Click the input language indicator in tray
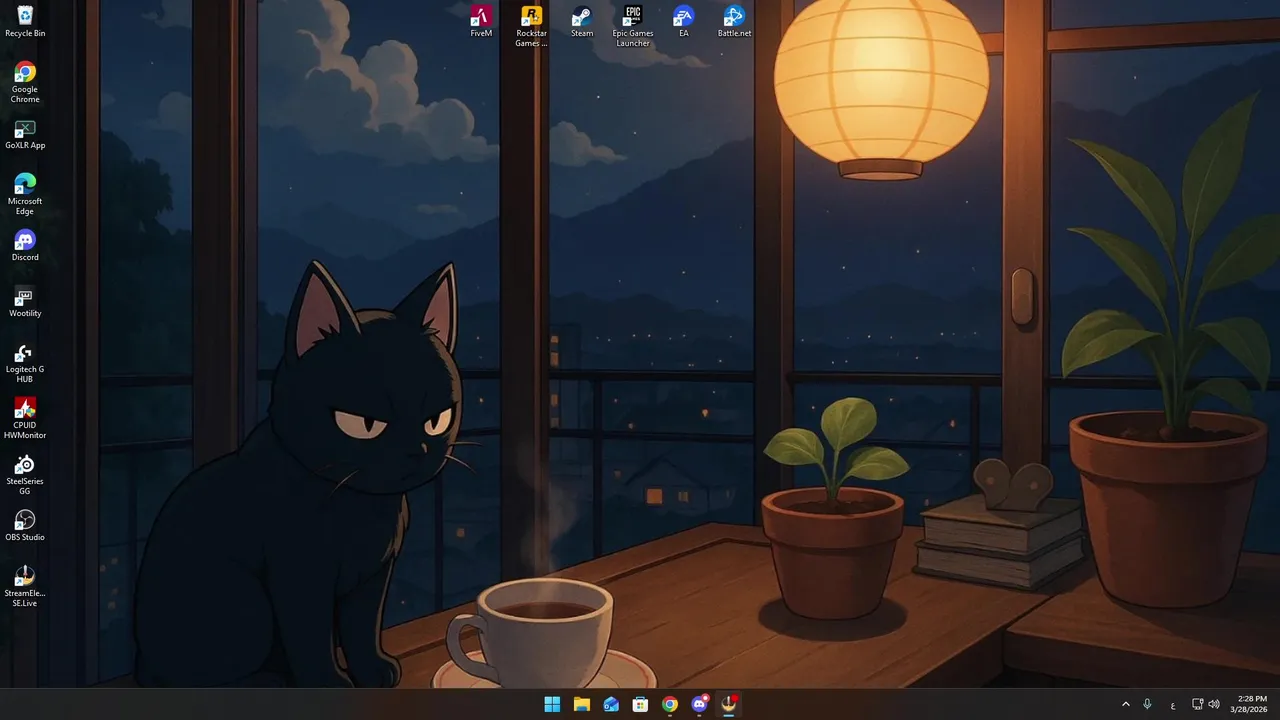 [1173, 705]
